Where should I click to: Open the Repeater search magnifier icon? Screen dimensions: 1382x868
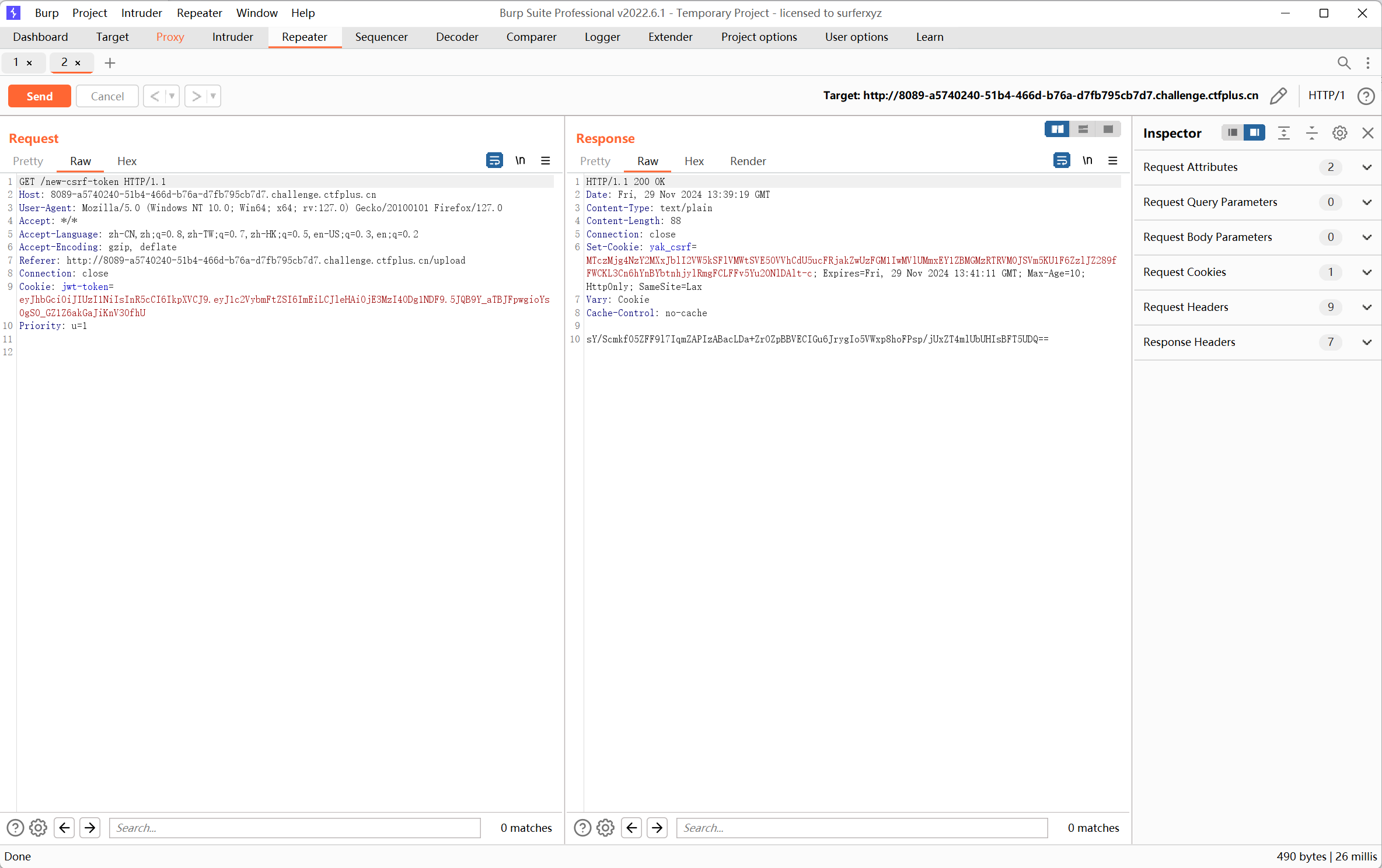pos(1343,62)
